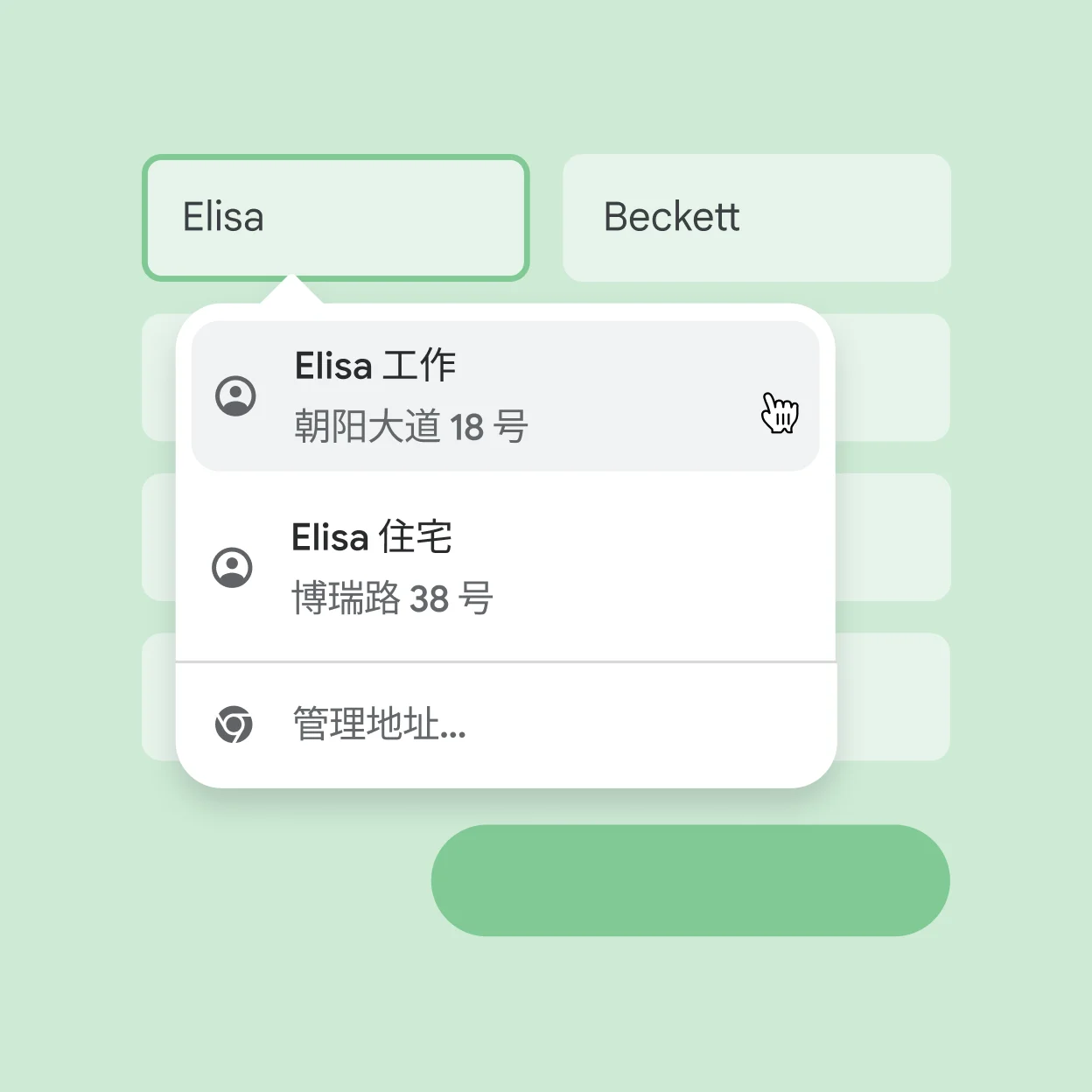
Task: Click the "Elisa 工作" title text
Action: pos(375,366)
